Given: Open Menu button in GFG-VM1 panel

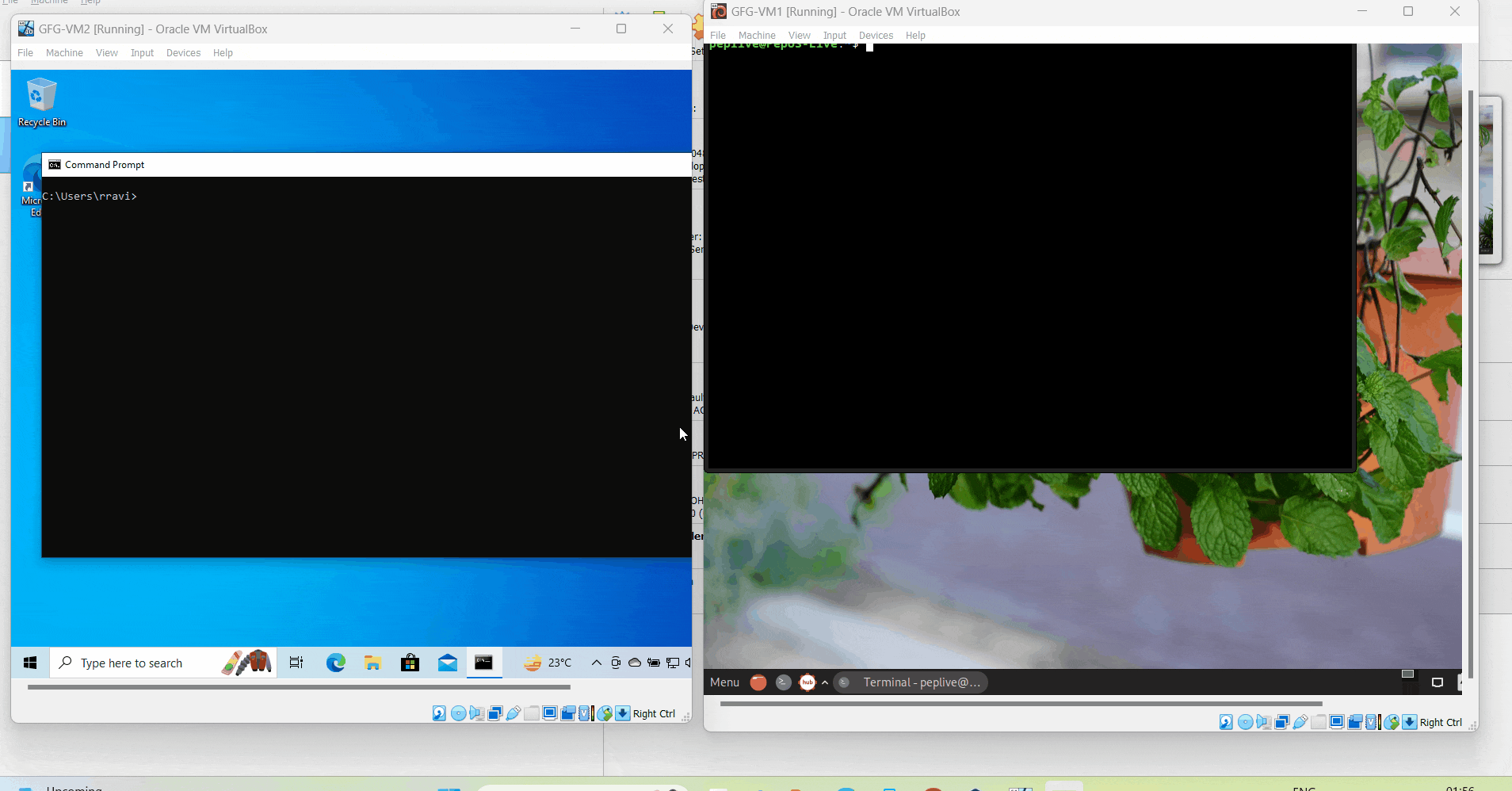Looking at the screenshot, I should (x=724, y=682).
